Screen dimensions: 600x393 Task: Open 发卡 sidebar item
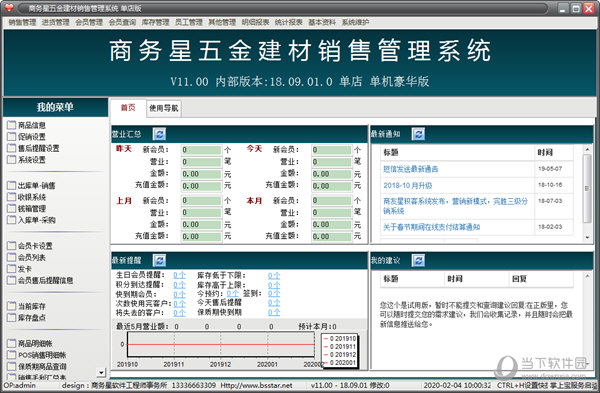[x=20, y=269]
